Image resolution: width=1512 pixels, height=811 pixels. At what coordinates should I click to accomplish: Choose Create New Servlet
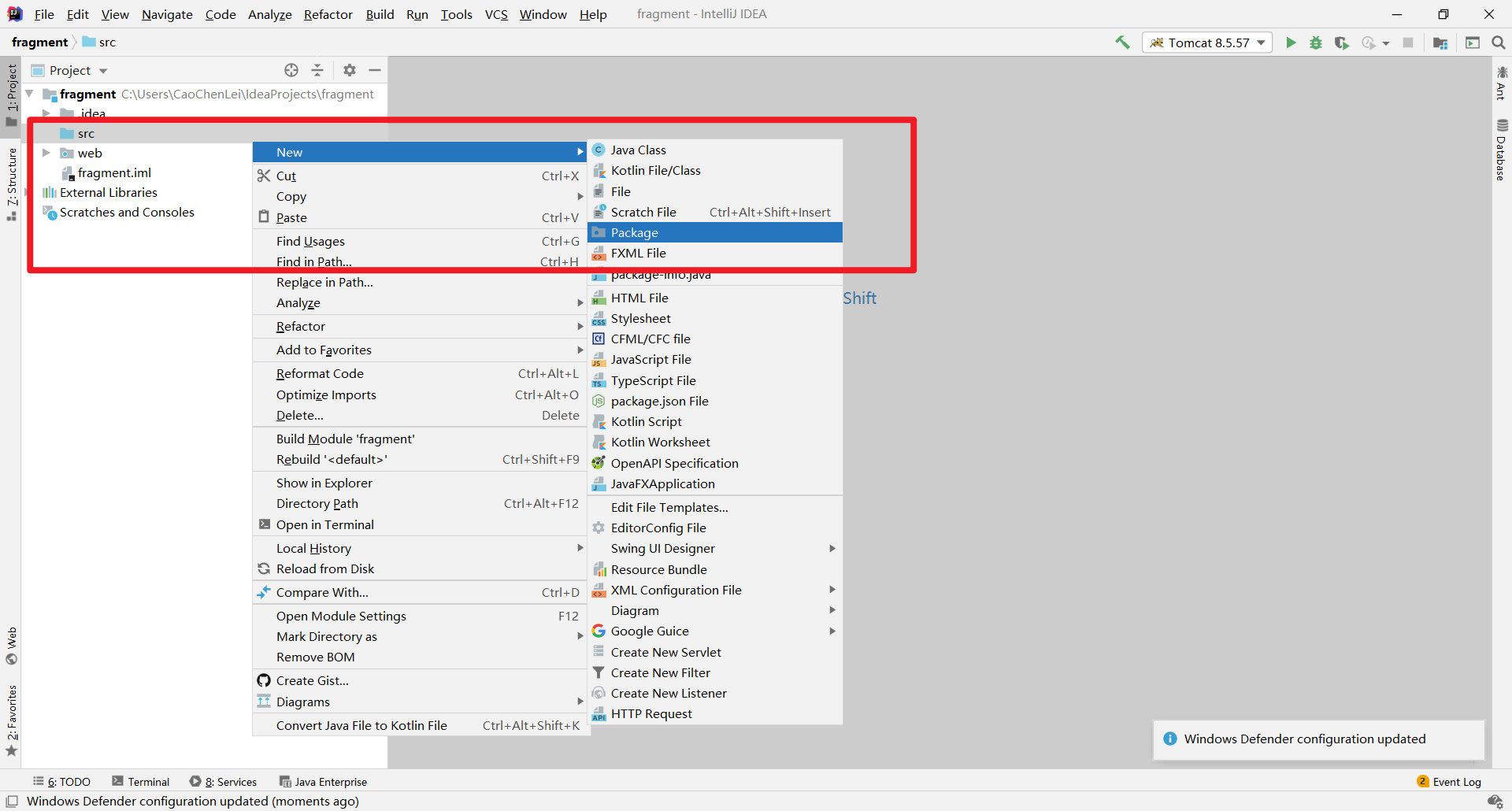(715, 652)
